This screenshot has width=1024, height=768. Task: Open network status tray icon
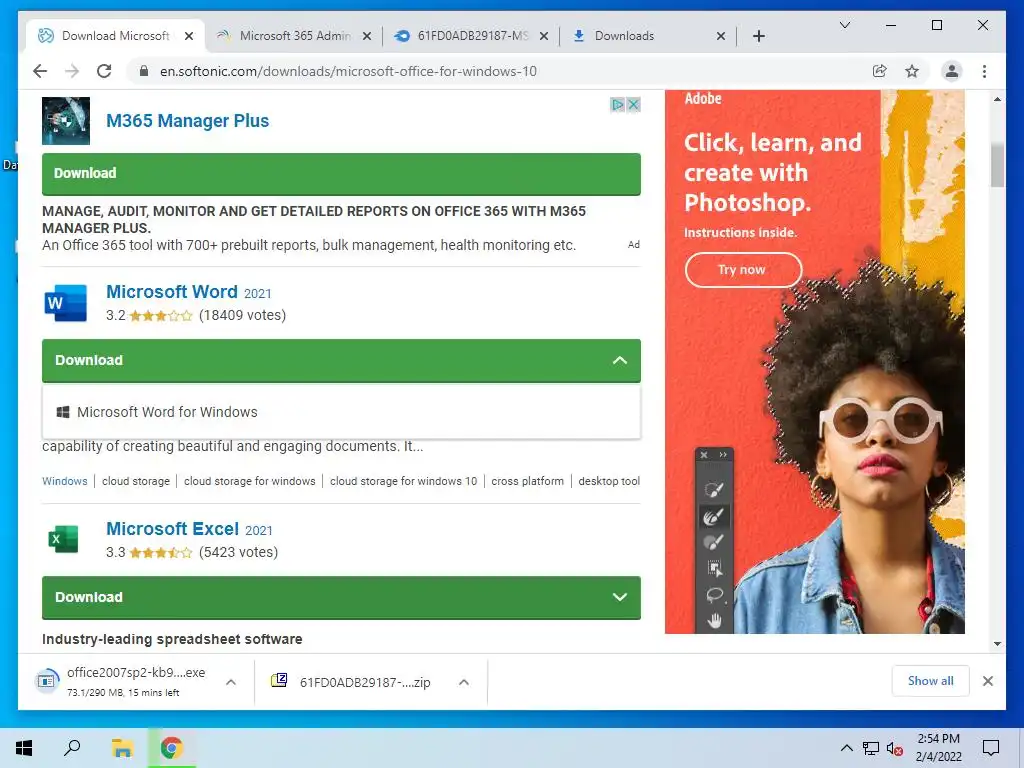871,748
